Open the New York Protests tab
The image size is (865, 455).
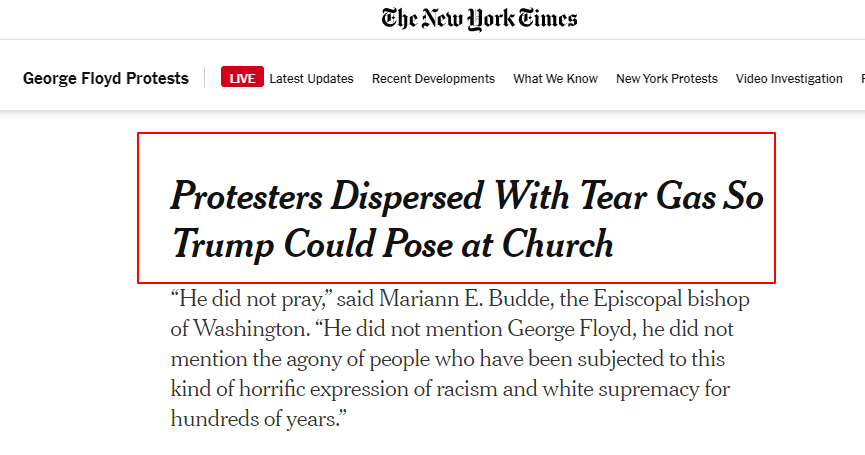tap(666, 79)
